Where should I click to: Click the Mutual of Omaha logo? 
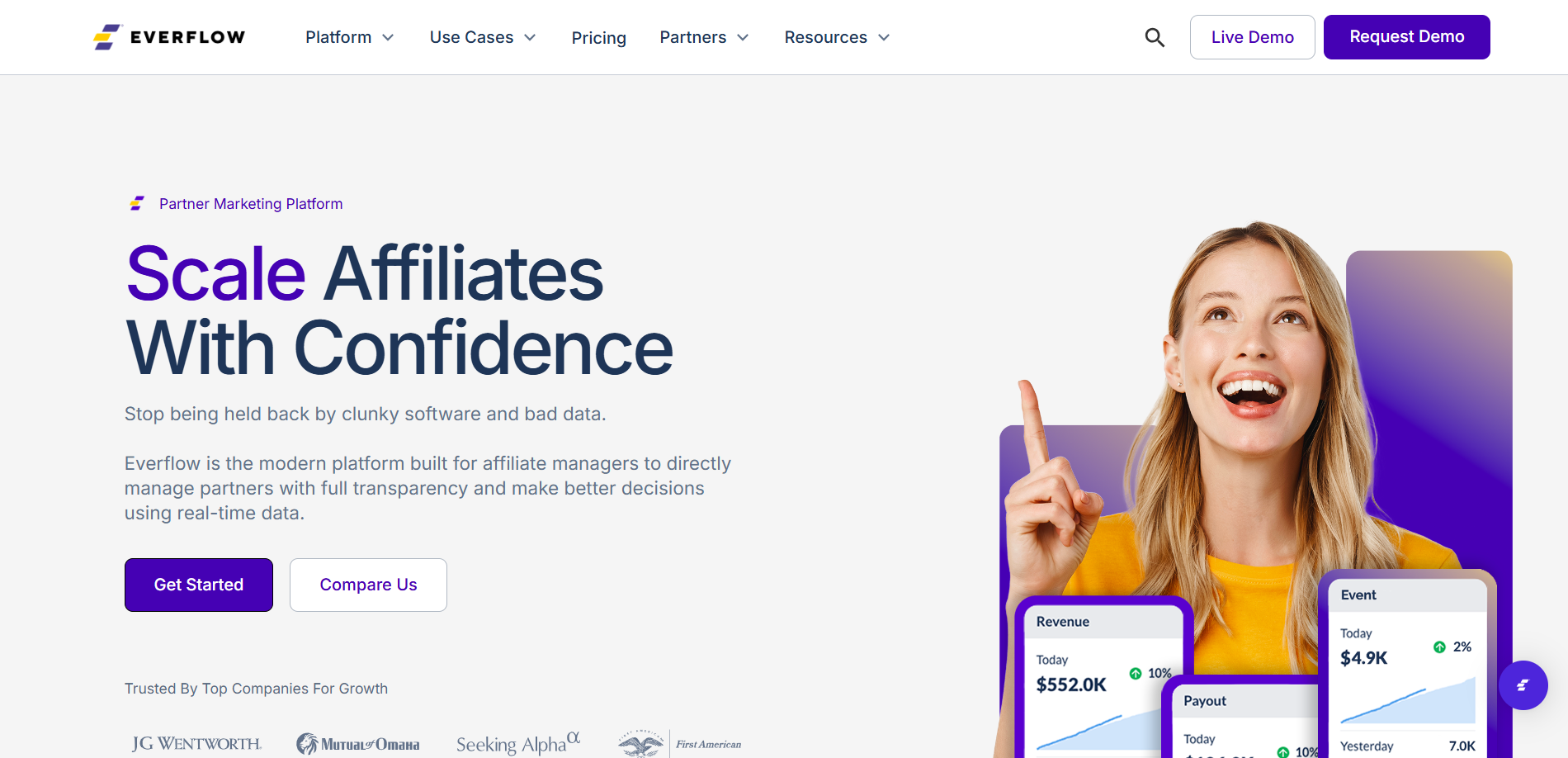pyautogui.click(x=358, y=744)
